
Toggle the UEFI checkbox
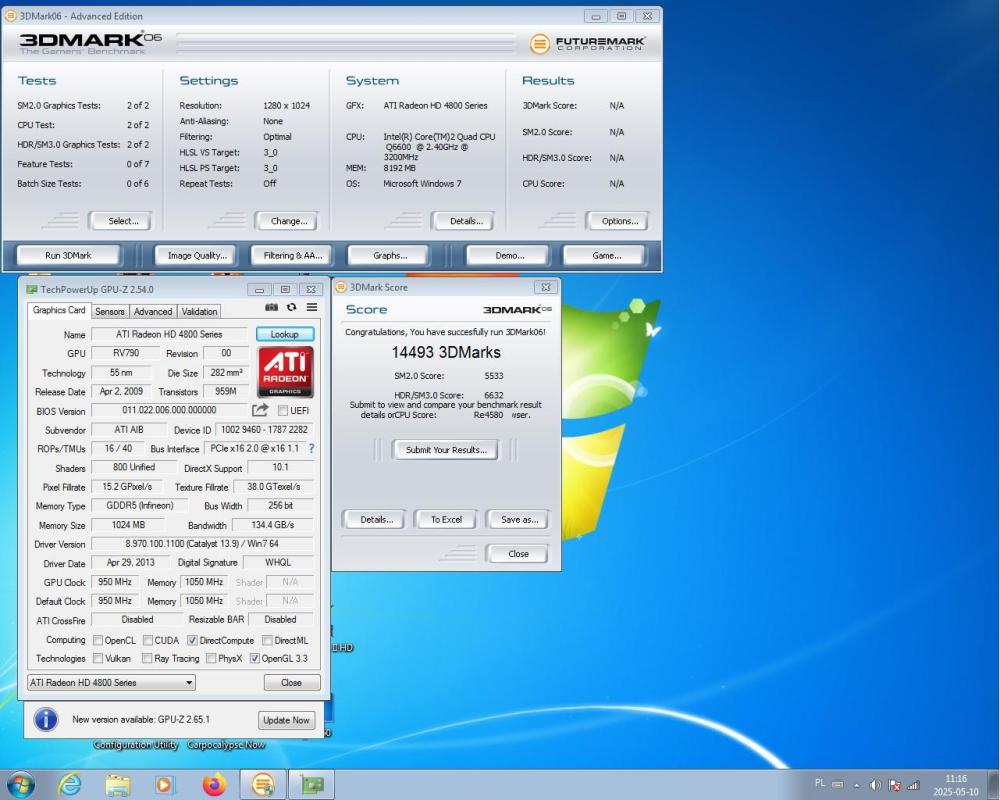[283, 410]
